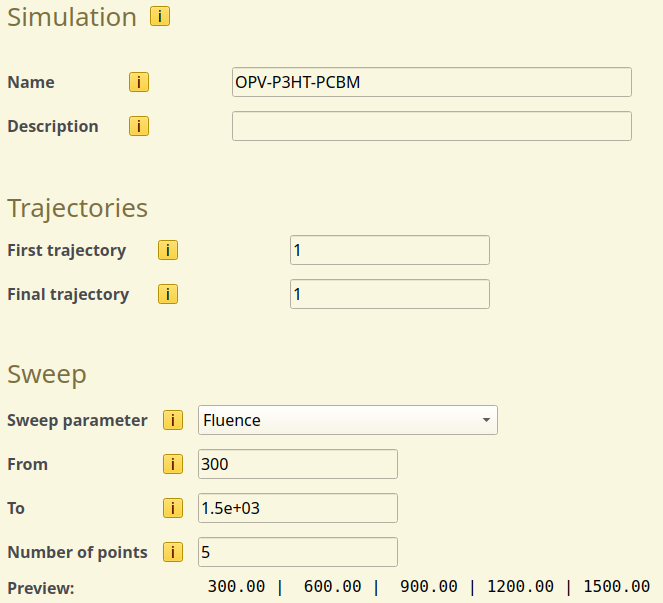Show info for Final trajectory

[x=168, y=294]
